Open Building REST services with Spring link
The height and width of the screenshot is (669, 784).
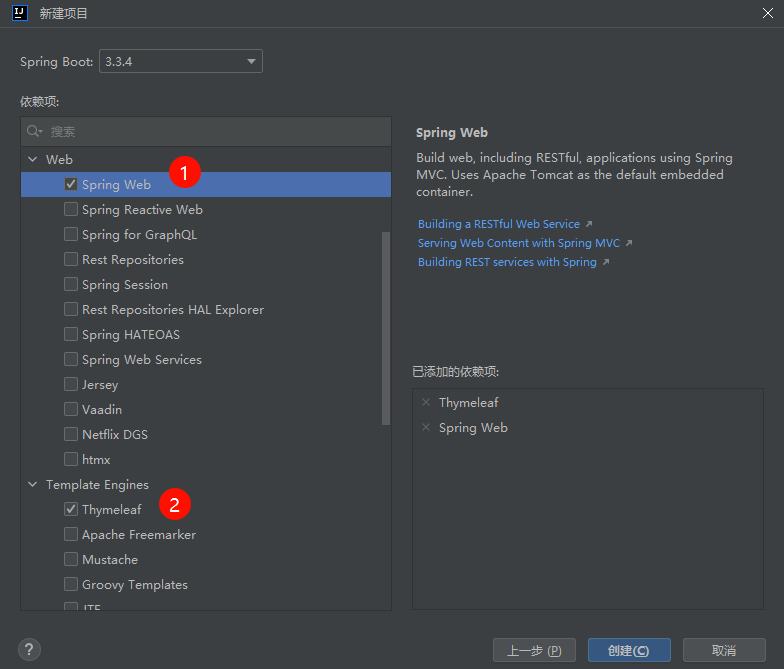pyautogui.click(x=507, y=262)
